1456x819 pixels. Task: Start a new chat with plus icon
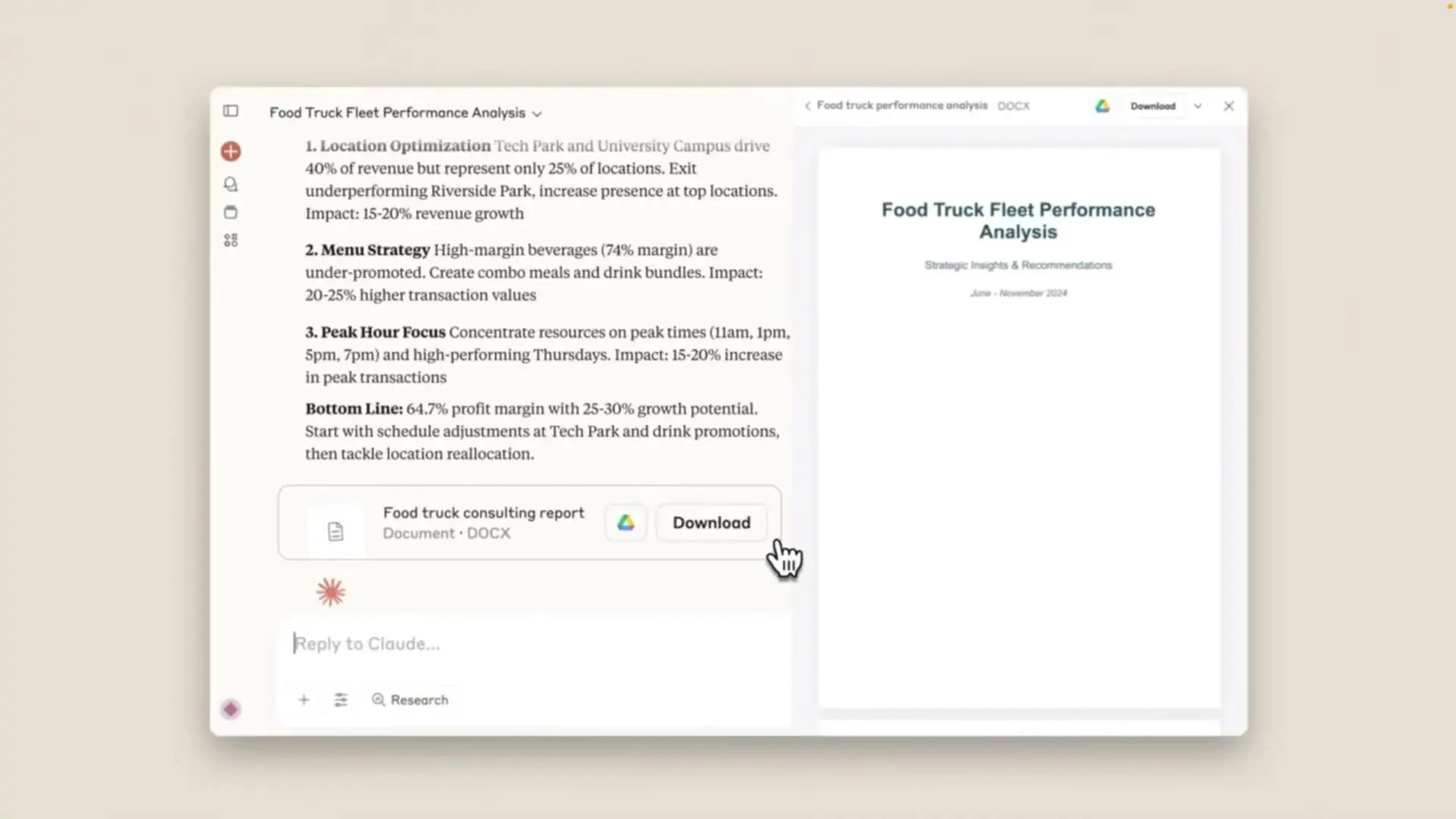[231, 152]
